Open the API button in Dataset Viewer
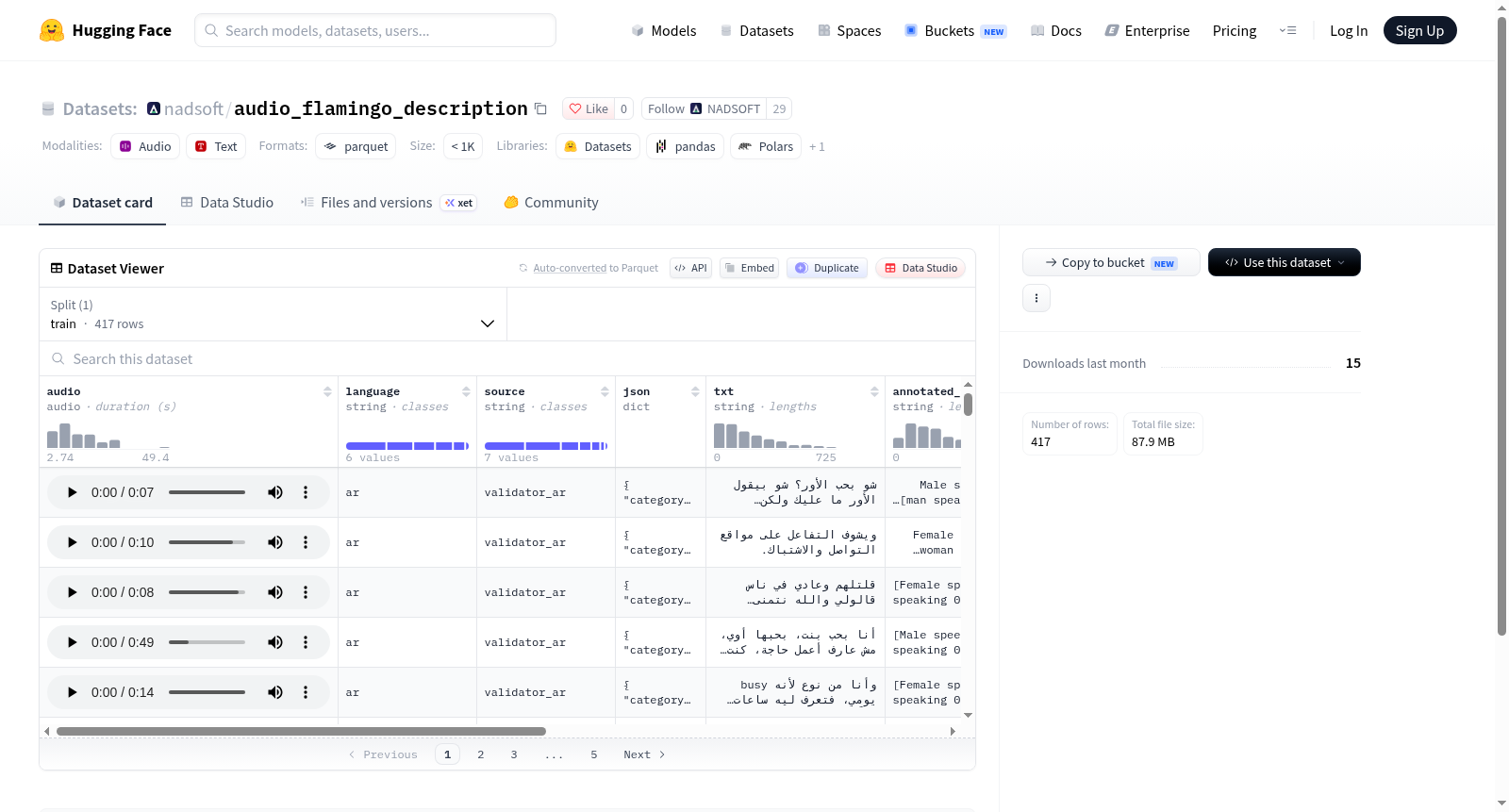Viewport: 1509px width, 812px height. tap(690, 268)
